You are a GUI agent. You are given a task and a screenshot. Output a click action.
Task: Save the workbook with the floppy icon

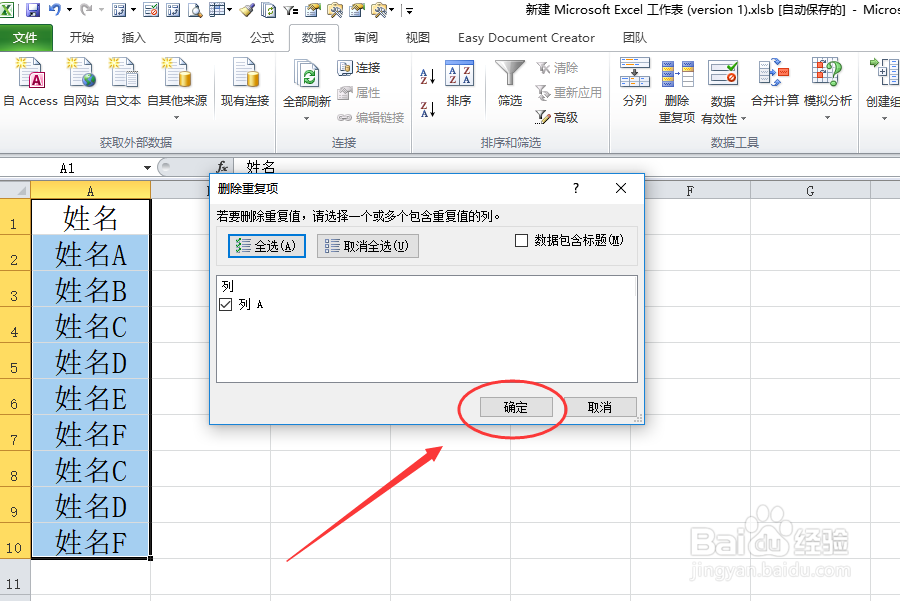click(x=33, y=9)
